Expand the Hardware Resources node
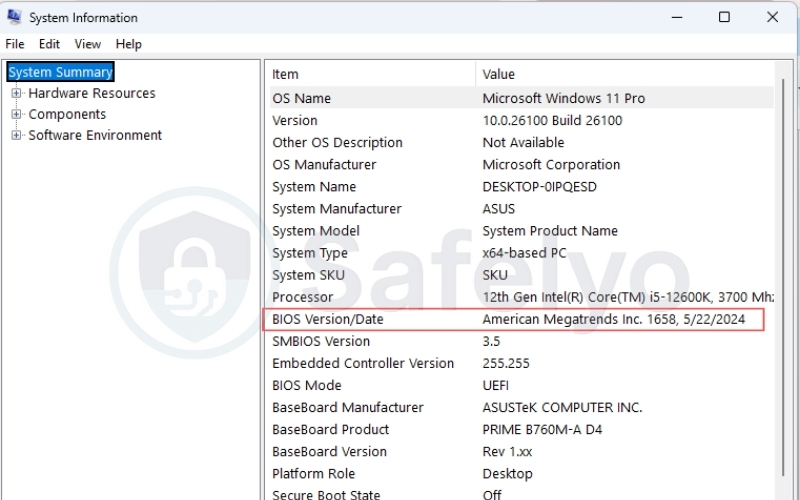Image resolution: width=800 pixels, height=500 pixels. point(16,93)
